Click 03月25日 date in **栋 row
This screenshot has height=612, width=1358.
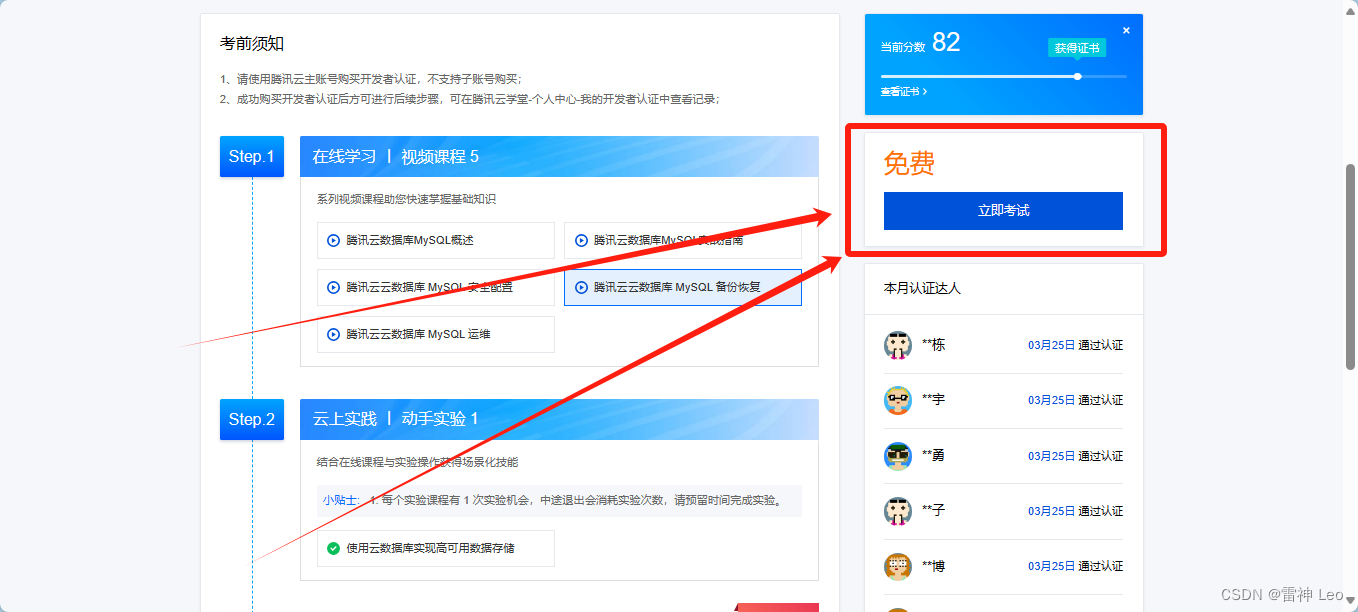1051,345
